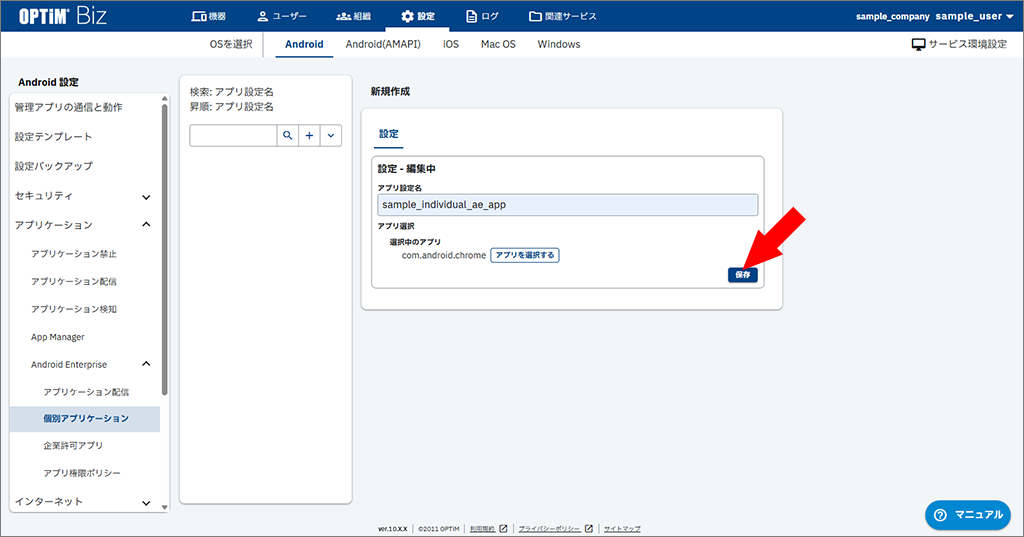Click the 新規作成 heading
The image size is (1024, 537).
click(x=390, y=91)
